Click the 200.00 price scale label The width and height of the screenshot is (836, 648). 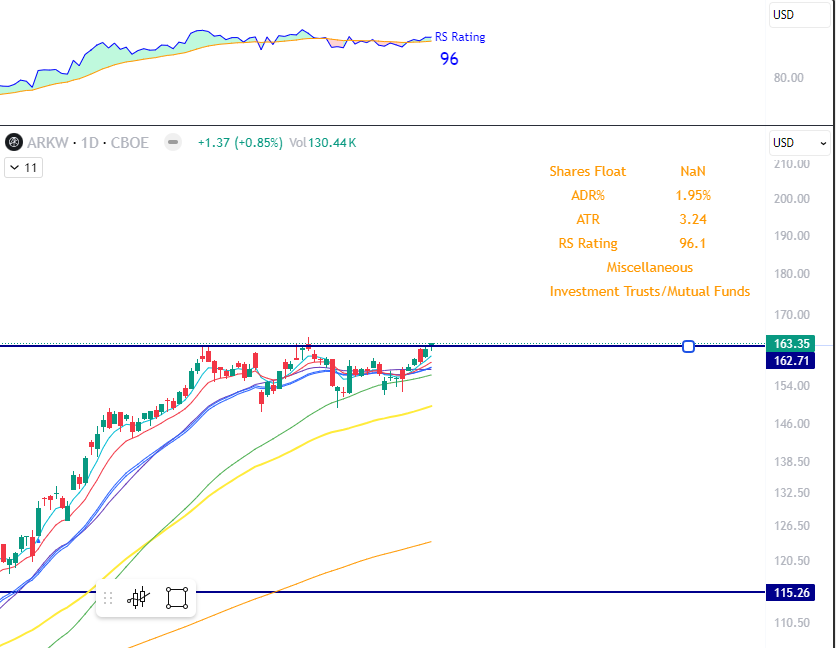(x=791, y=199)
